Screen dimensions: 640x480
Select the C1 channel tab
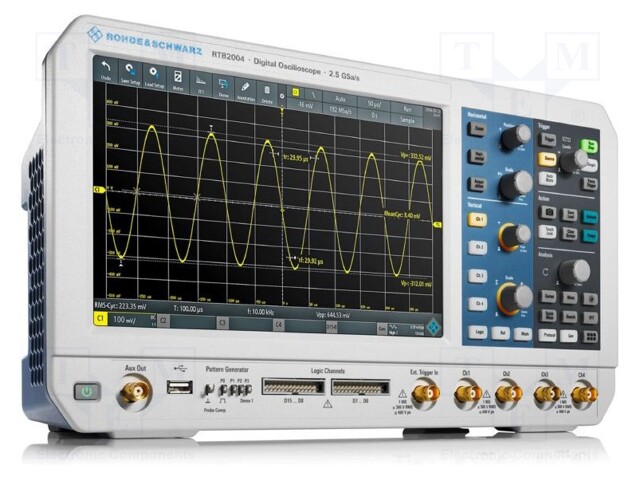pyautogui.click(x=101, y=318)
